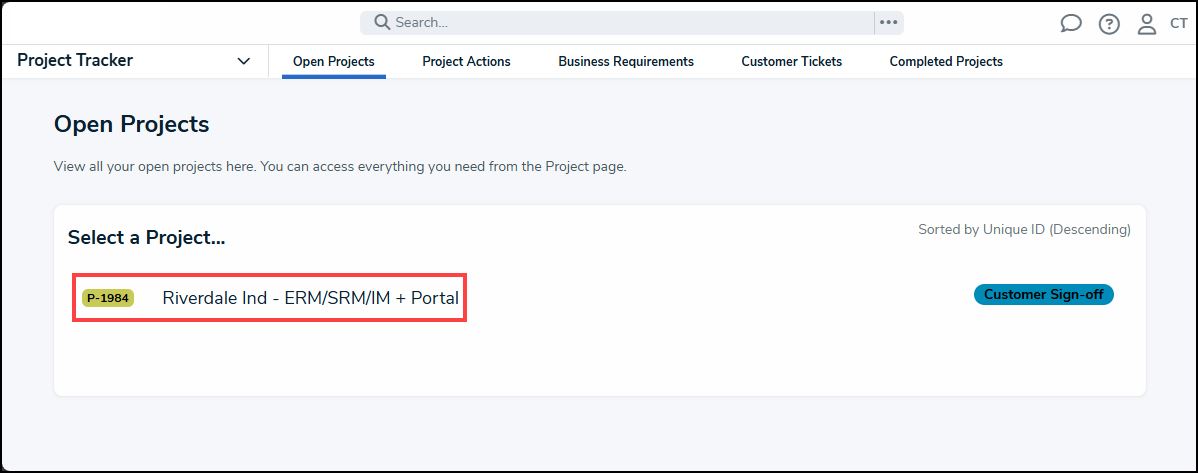1198x473 pixels.
Task: Click the P-1984 project ID badge
Action: 108,298
